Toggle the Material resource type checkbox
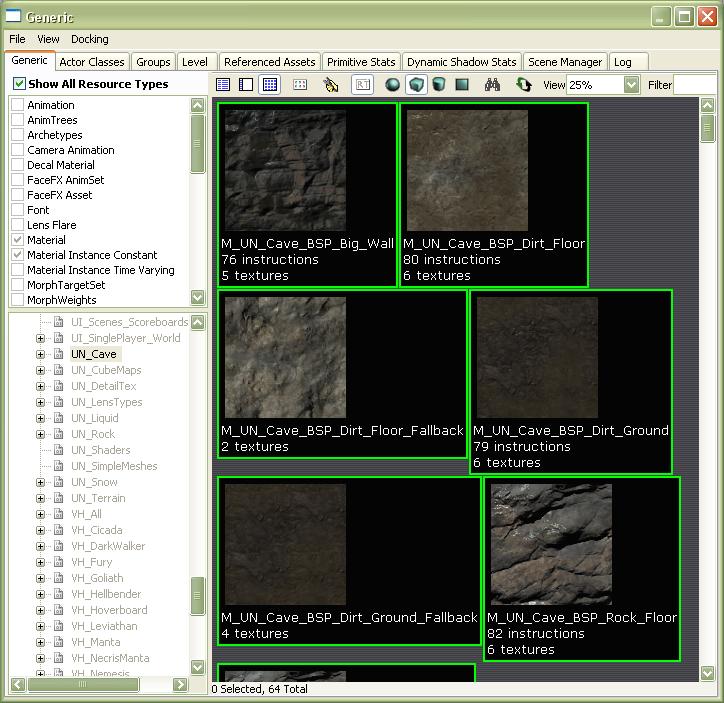Viewport: 724px width, 703px height. (18, 240)
